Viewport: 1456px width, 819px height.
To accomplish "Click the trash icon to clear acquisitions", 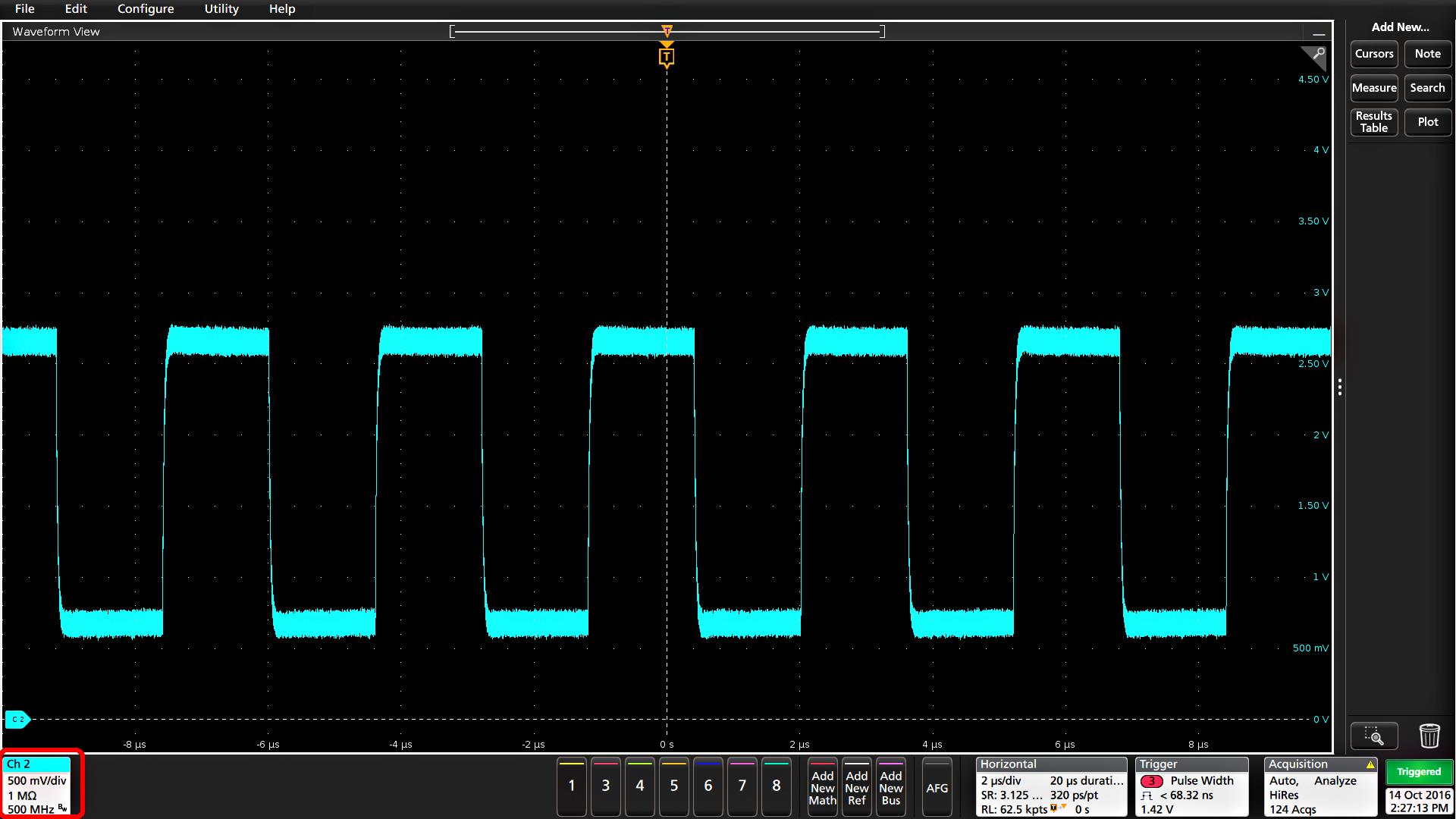I will coord(1430,736).
